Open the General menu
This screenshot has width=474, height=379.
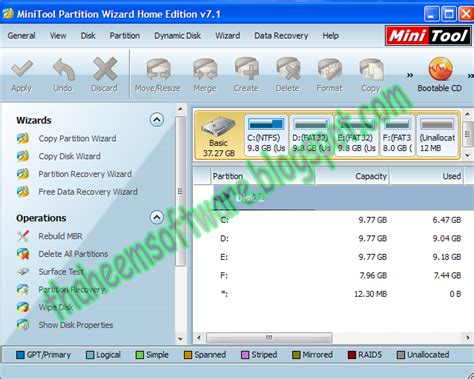[21, 36]
